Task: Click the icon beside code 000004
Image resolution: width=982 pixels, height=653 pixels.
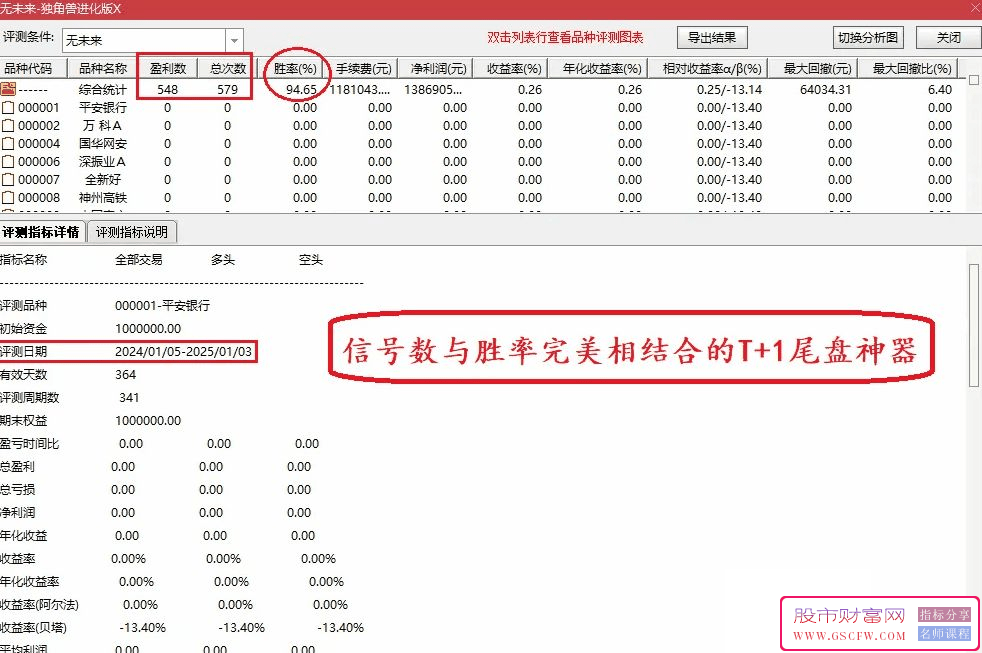Action: coord(8,144)
